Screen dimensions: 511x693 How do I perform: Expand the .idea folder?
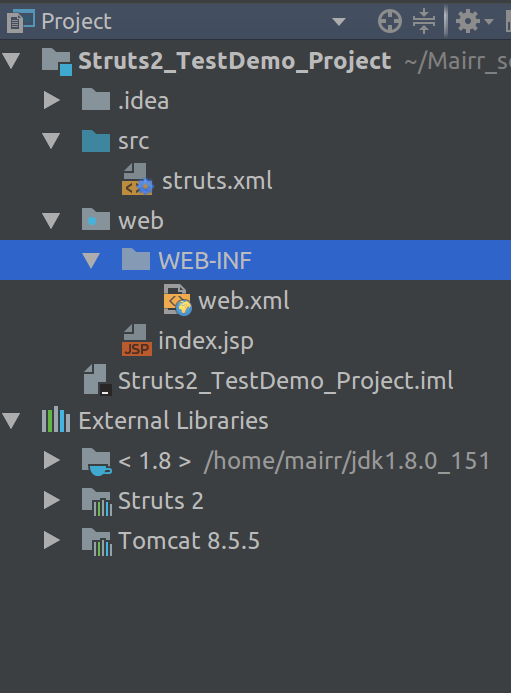pyautogui.click(x=52, y=100)
